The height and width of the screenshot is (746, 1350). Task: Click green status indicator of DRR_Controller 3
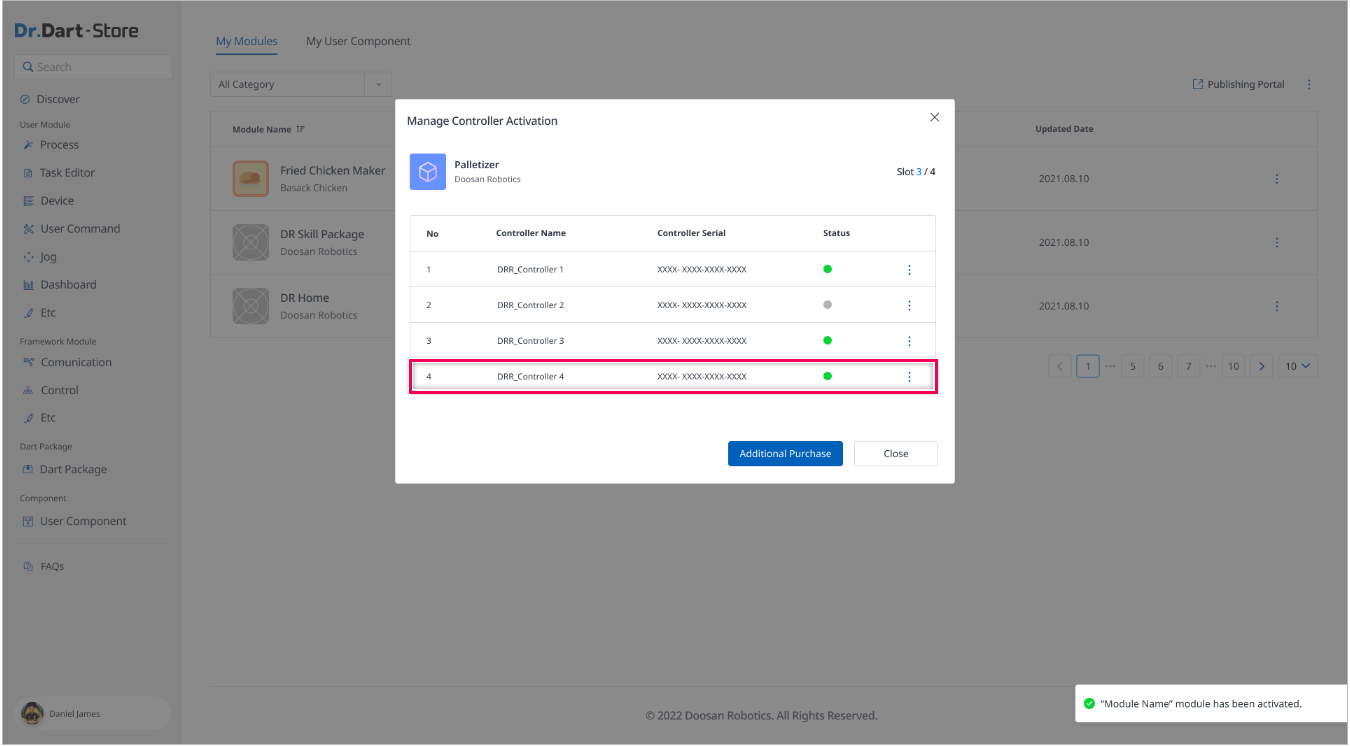827,341
